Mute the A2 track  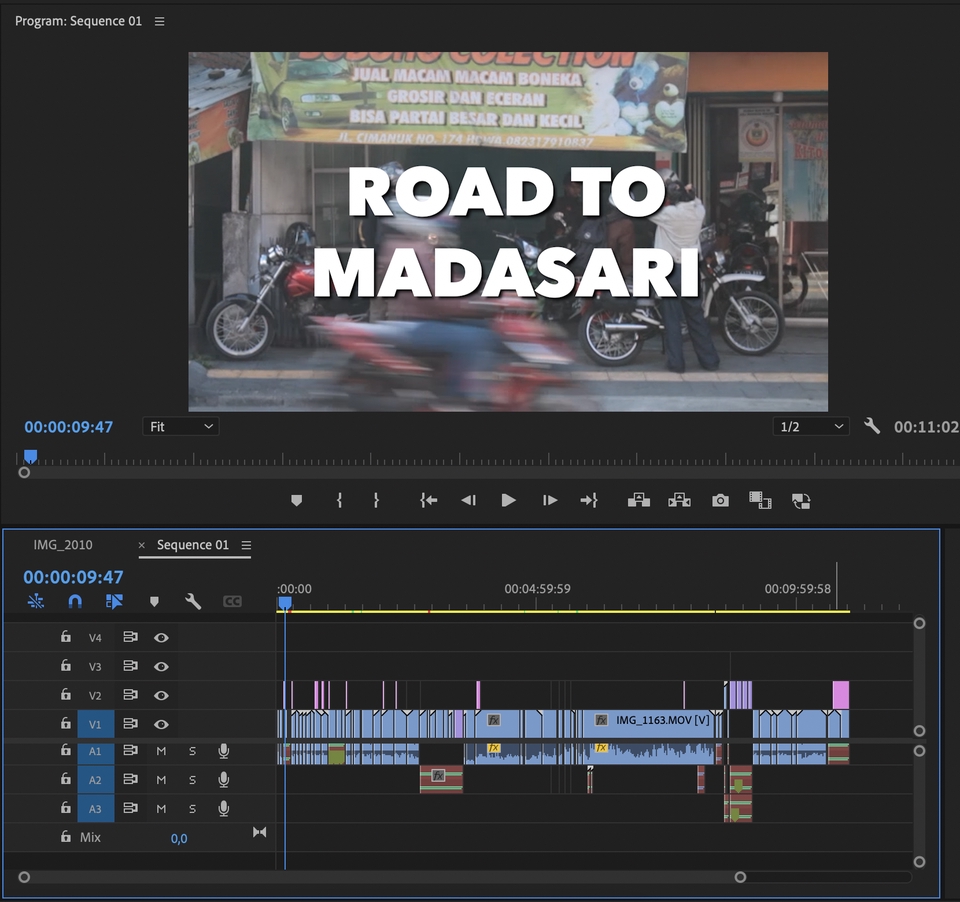pyautogui.click(x=161, y=780)
